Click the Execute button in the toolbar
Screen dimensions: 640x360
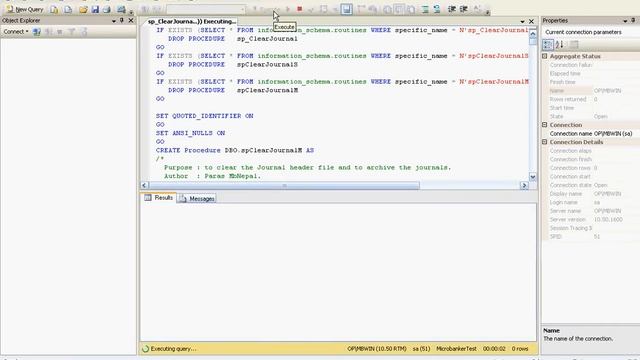267,9
